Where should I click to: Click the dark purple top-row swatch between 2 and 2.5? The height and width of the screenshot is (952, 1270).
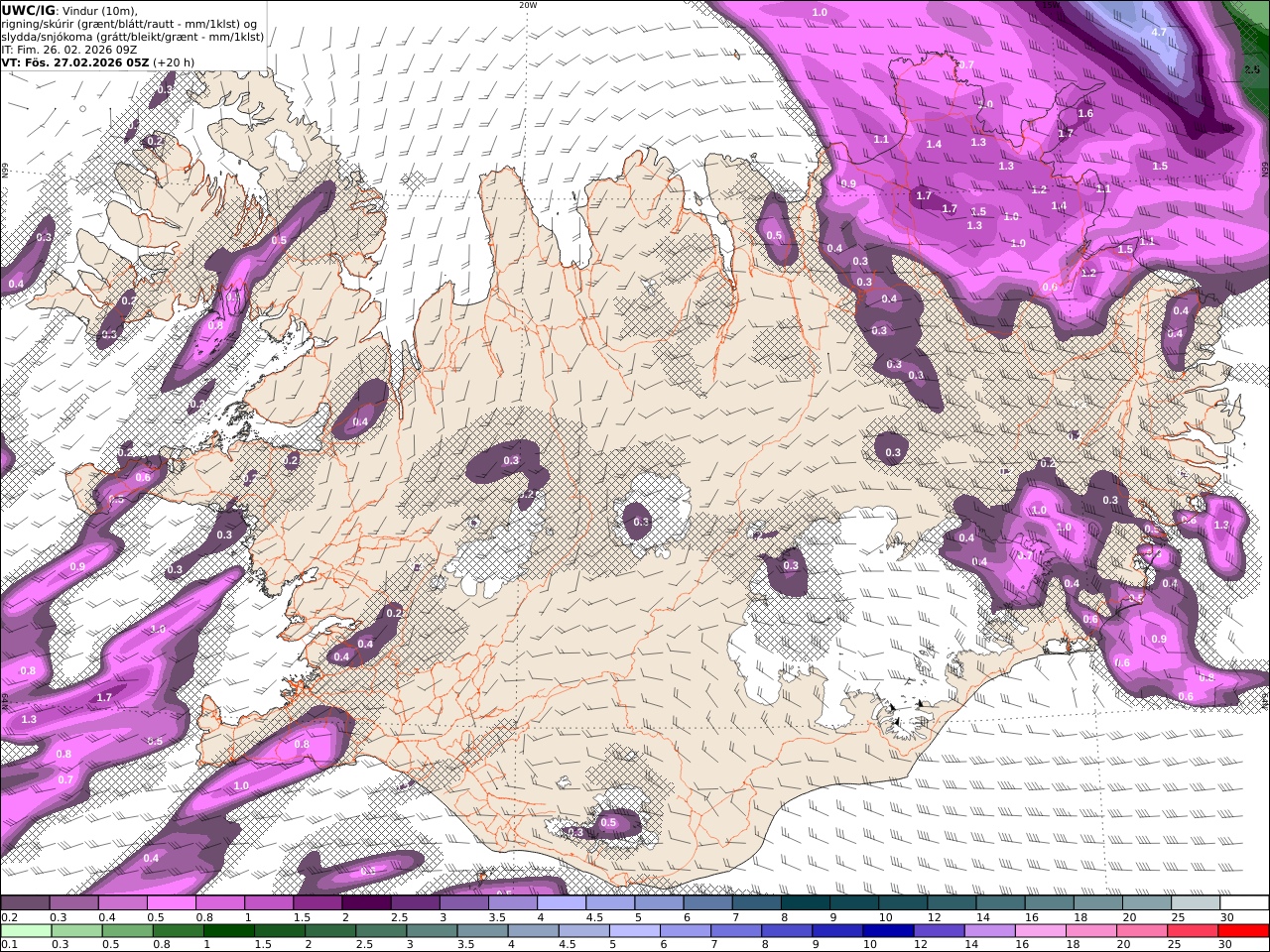[x=366, y=903]
